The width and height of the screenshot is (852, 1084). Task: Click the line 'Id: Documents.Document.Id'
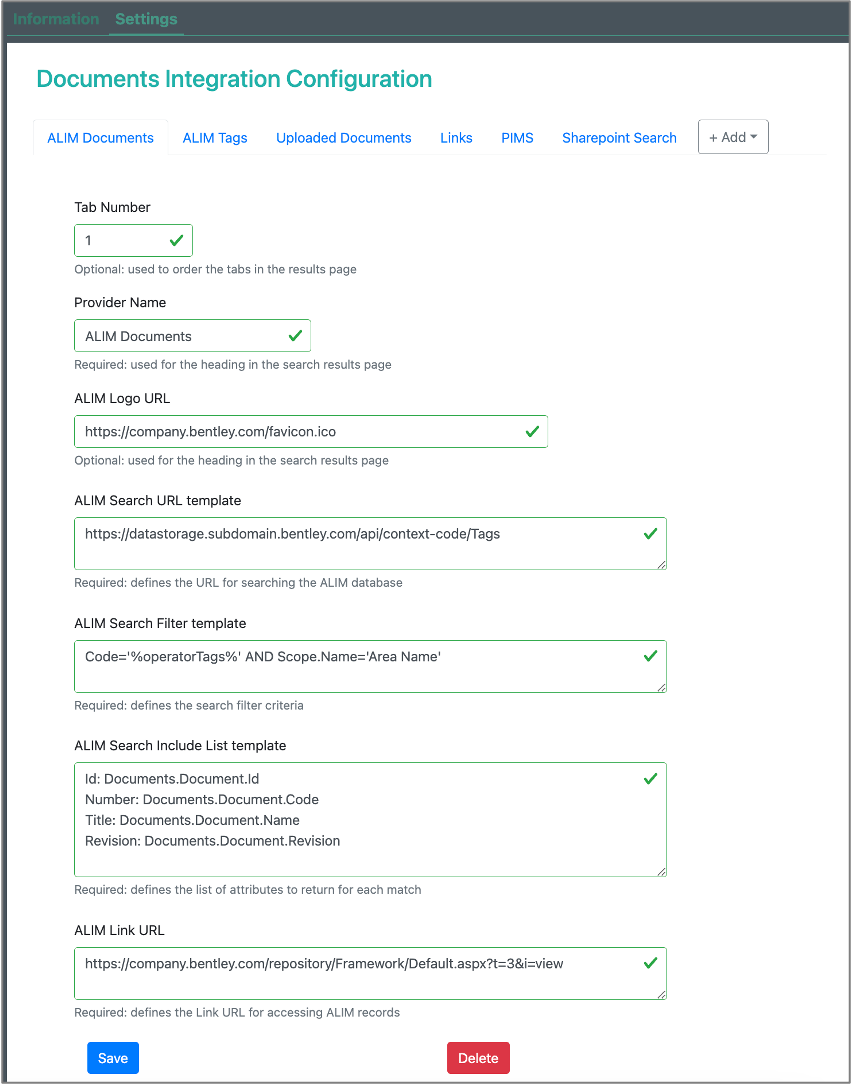tap(172, 779)
